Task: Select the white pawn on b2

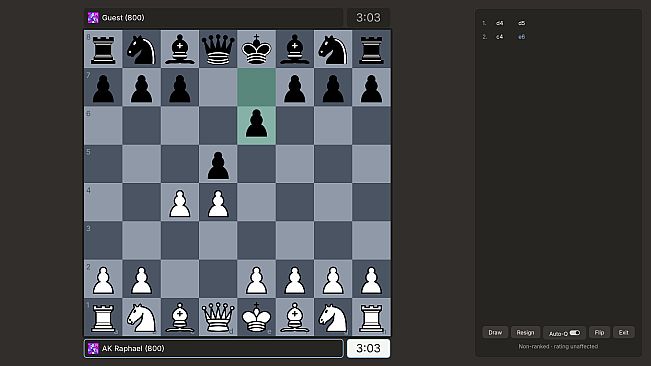Action: (x=142, y=279)
